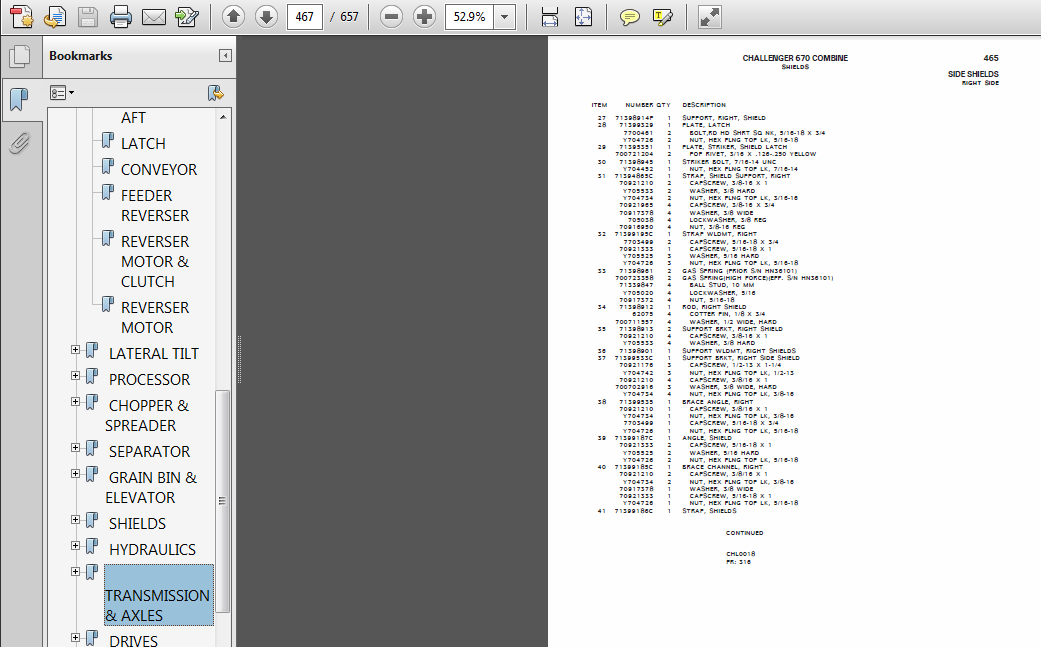1041x647 pixels.
Task: Expand the SEPARATOR bookmark node
Action: (76, 448)
